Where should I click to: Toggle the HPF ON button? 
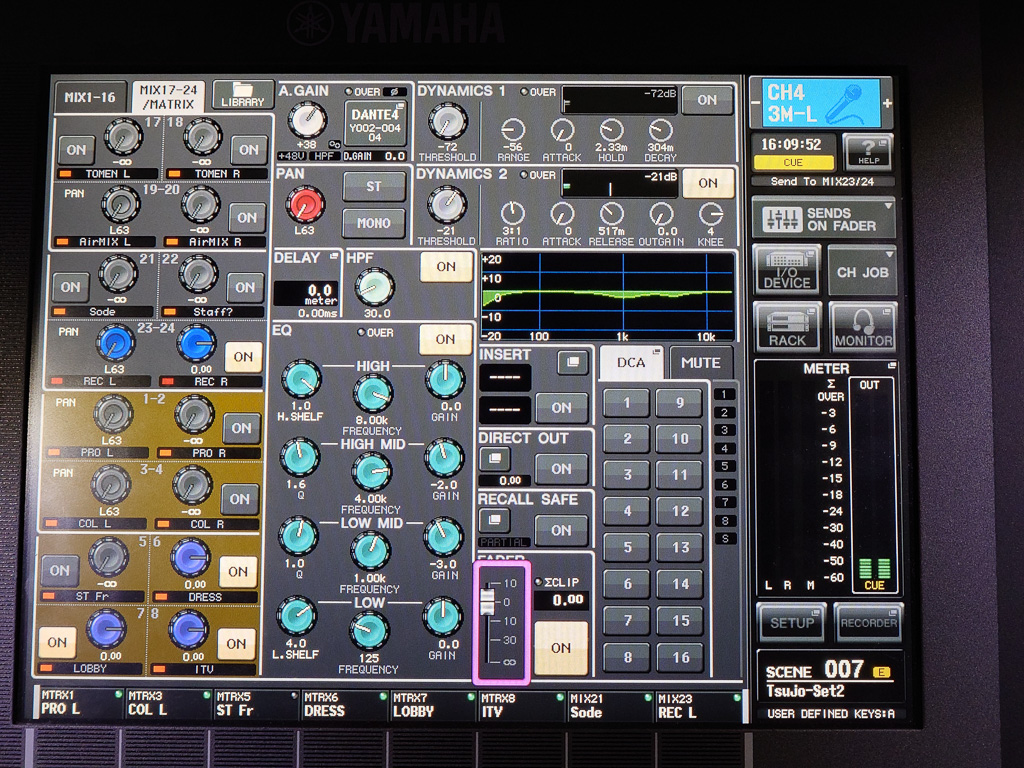pos(446,266)
